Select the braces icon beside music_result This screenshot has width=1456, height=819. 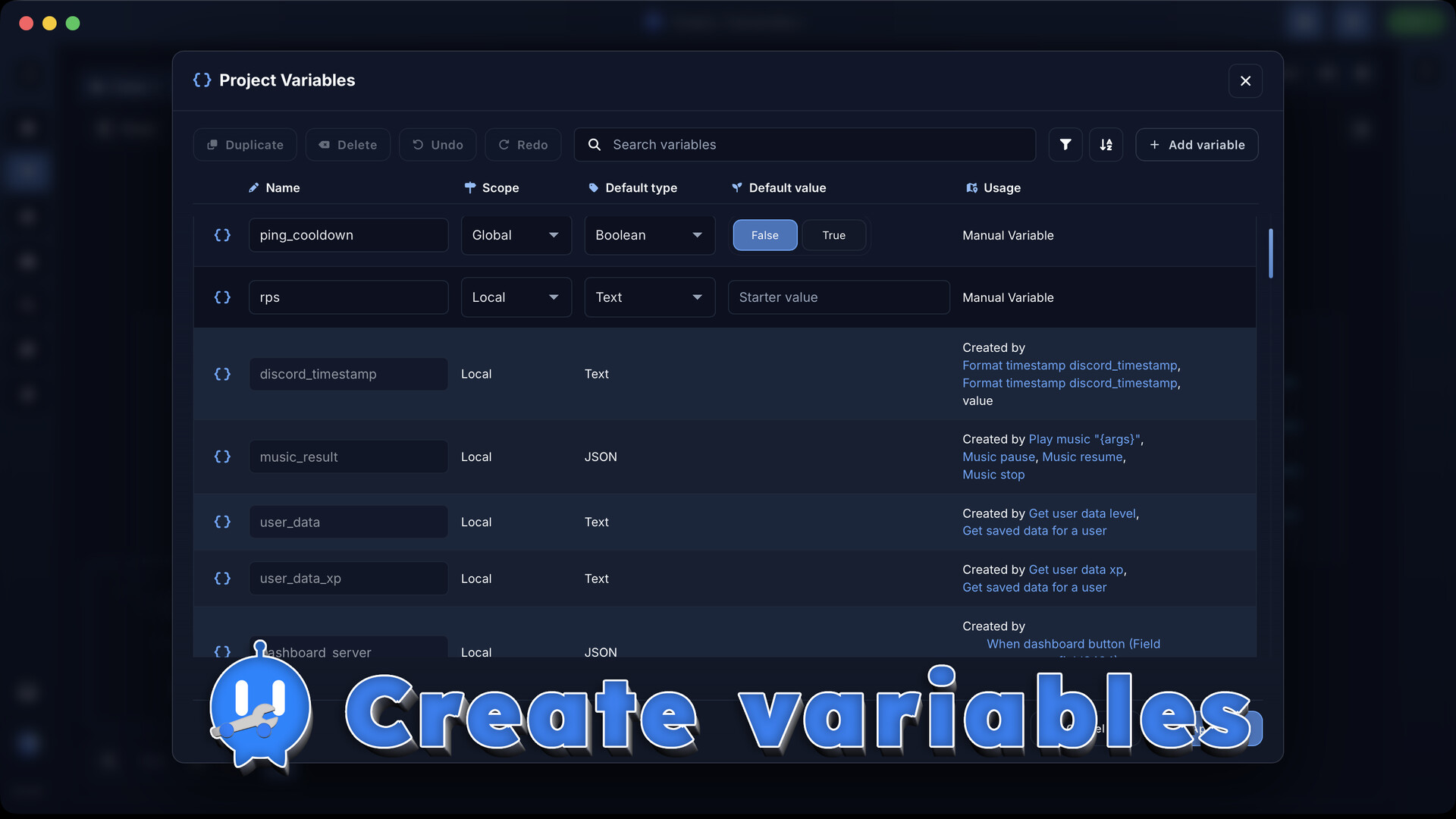pyautogui.click(x=222, y=457)
